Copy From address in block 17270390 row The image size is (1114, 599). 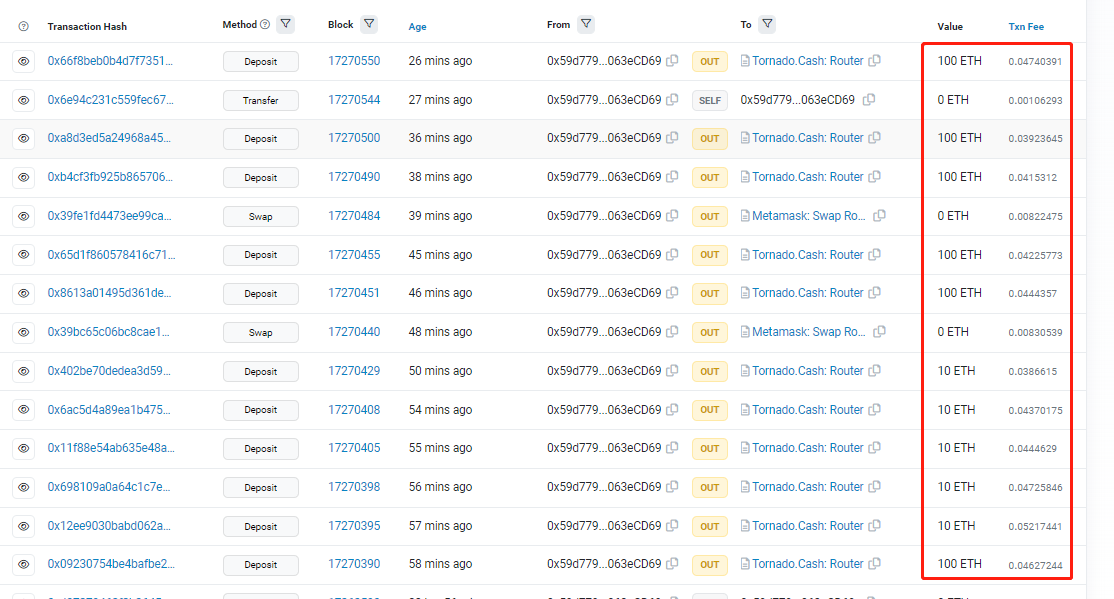pyautogui.click(x=672, y=565)
